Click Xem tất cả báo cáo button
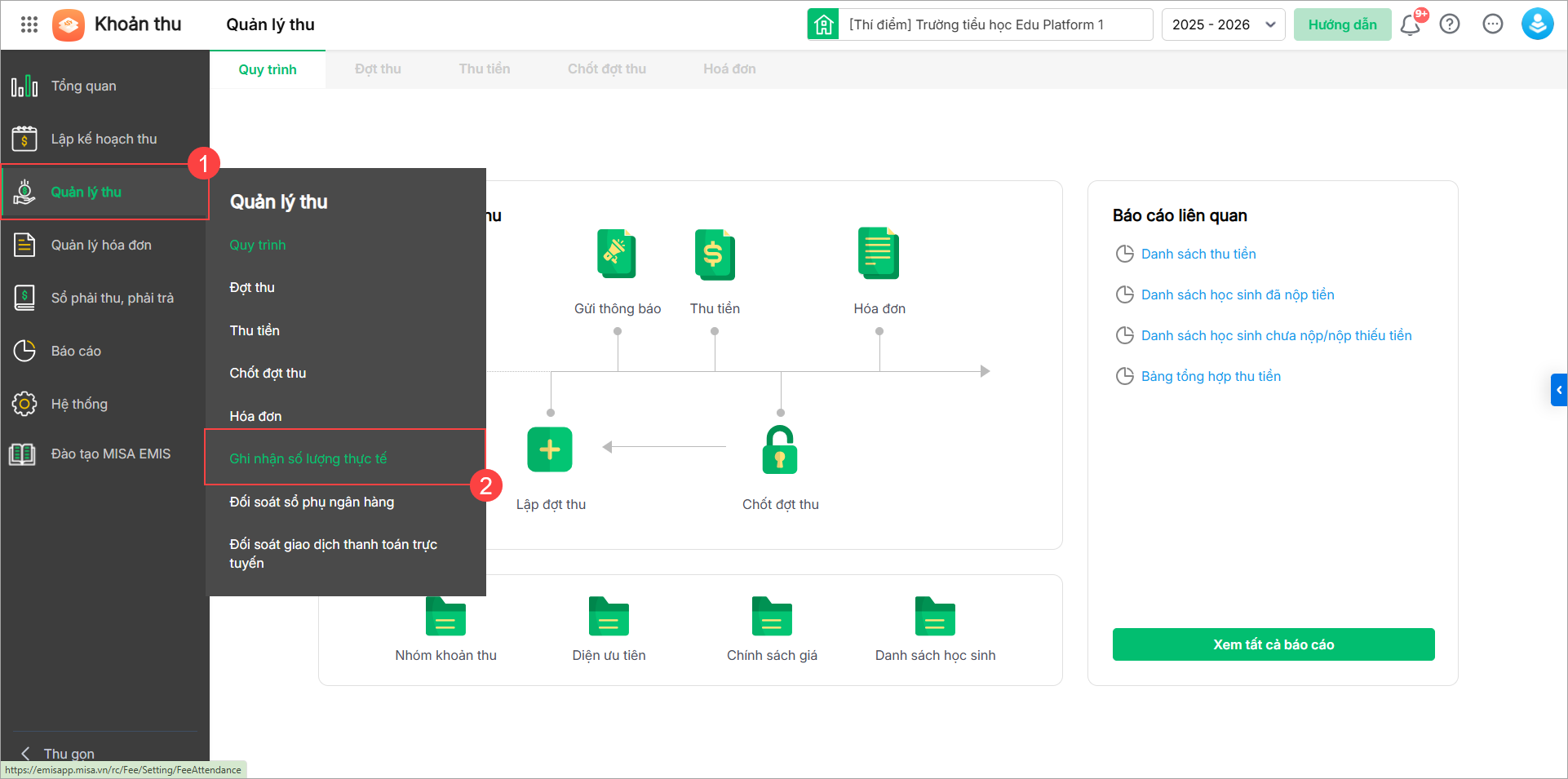Screen dimensions: 1568x779 tap(1273, 644)
